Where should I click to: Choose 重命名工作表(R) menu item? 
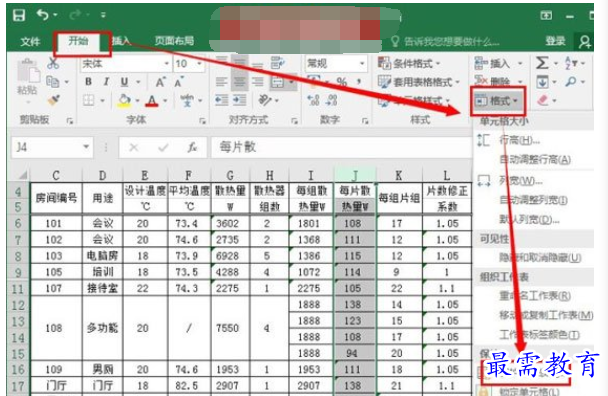pyautogui.click(x=535, y=296)
